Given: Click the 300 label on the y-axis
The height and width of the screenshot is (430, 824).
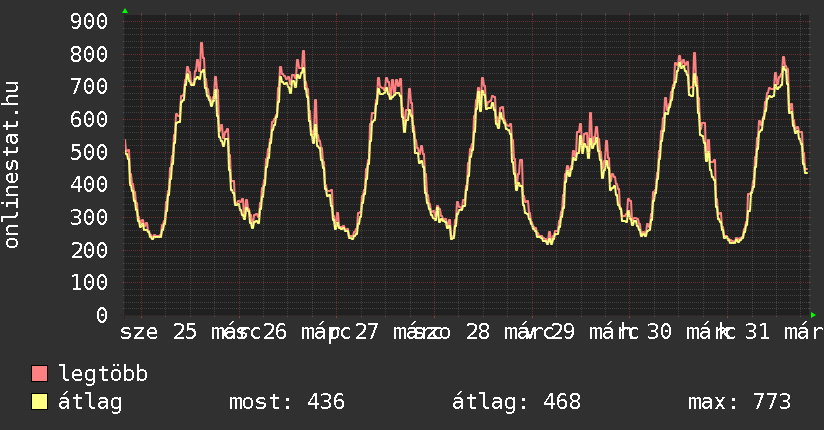Looking at the screenshot, I should [90, 217].
